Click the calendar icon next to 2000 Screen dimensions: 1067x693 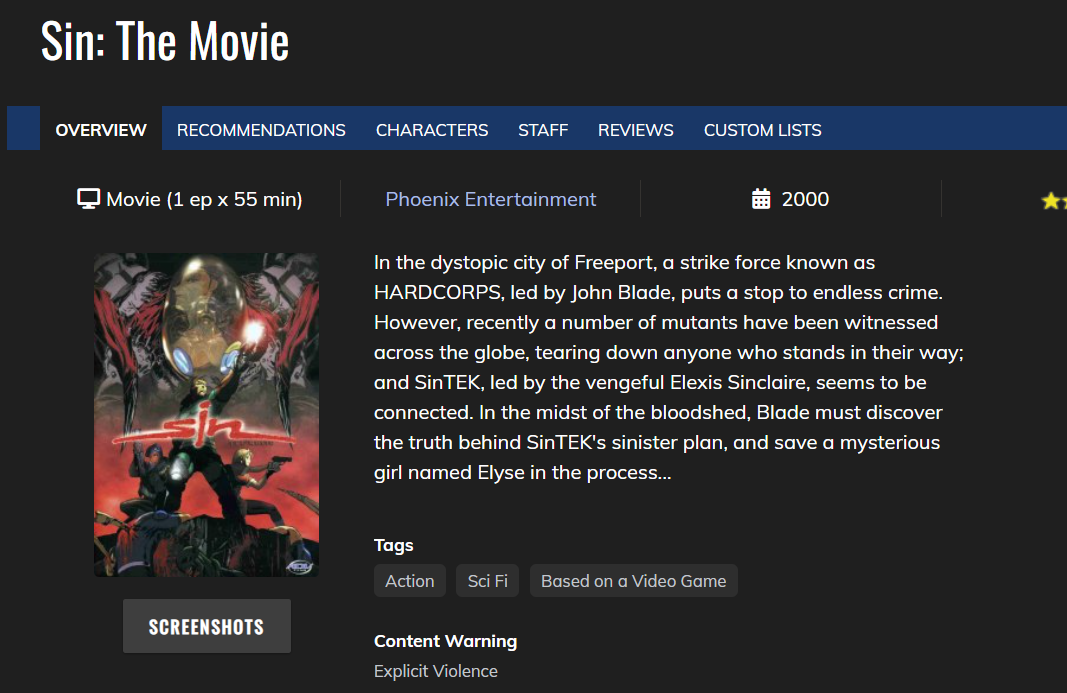[x=761, y=199]
